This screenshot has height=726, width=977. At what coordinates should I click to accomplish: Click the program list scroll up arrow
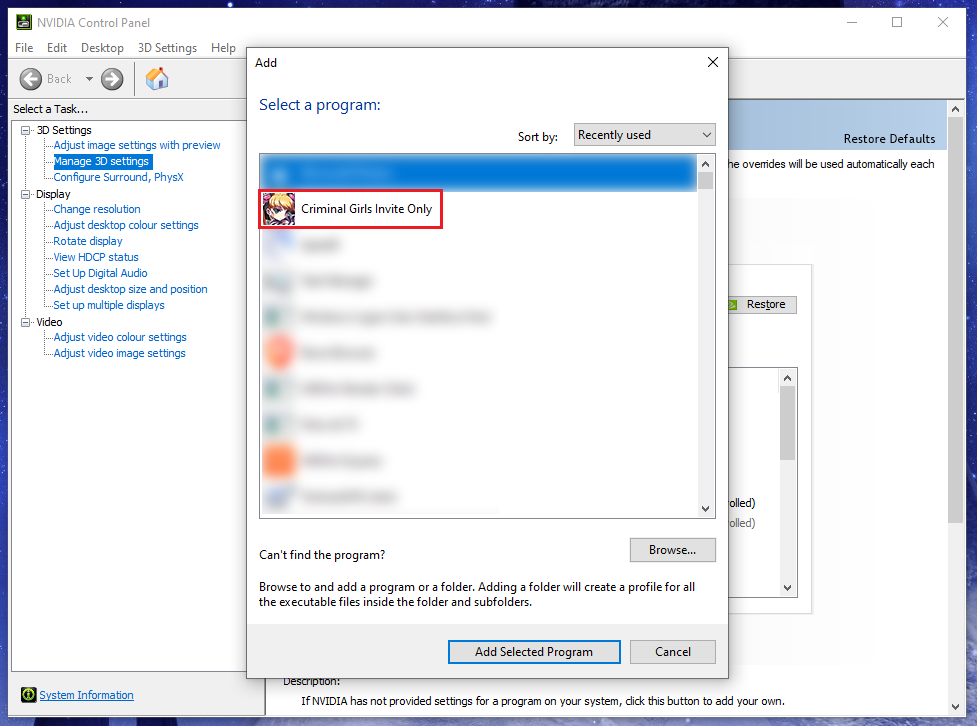pos(705,164)
